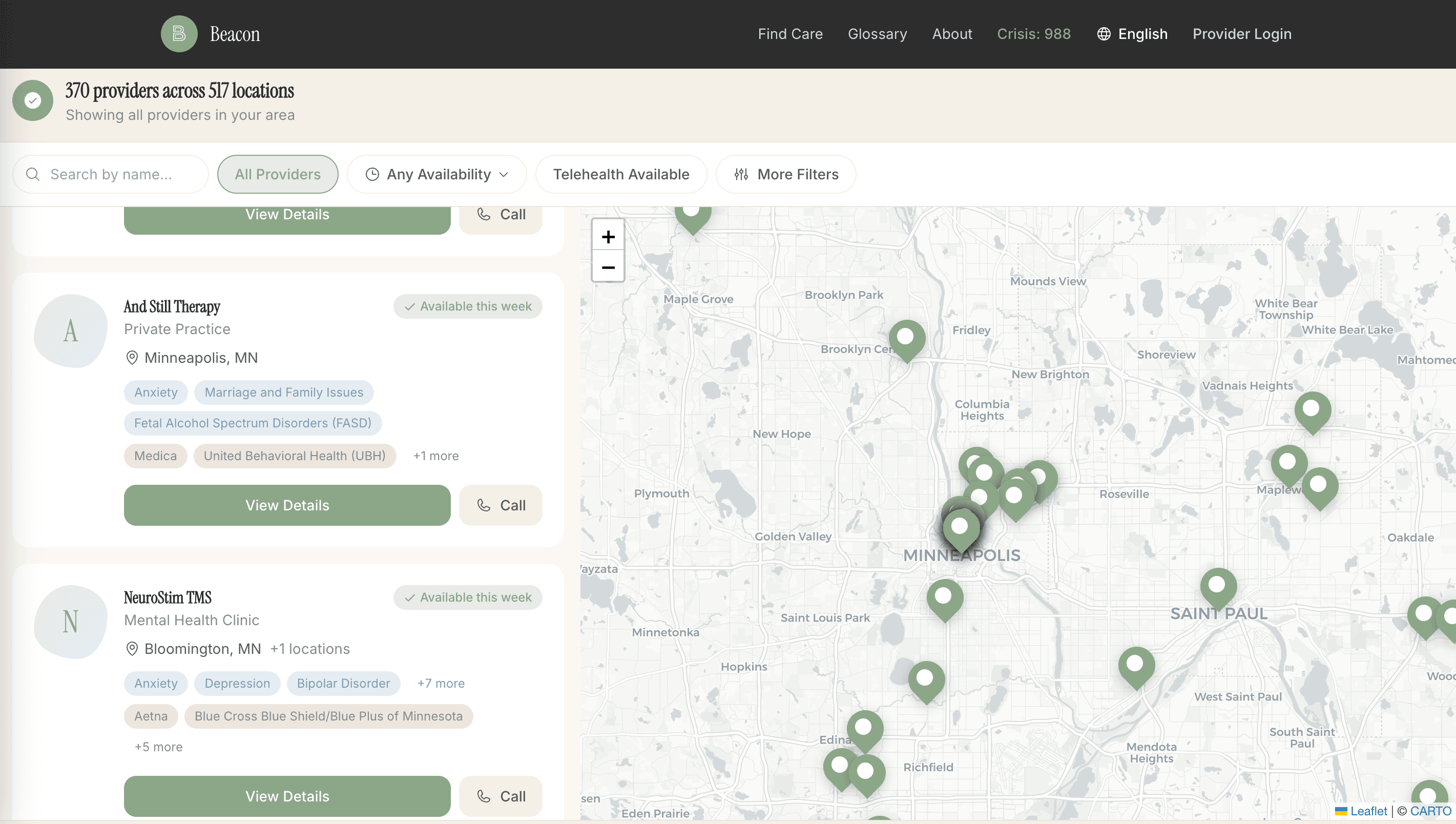
Task: Click the green checkmark results icon
Action: 33,101
